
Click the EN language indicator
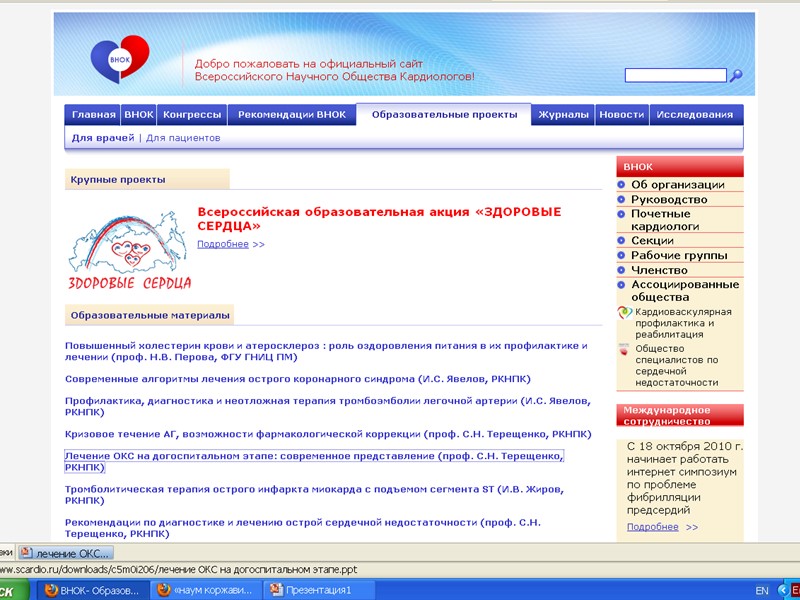tap(762, 591)
